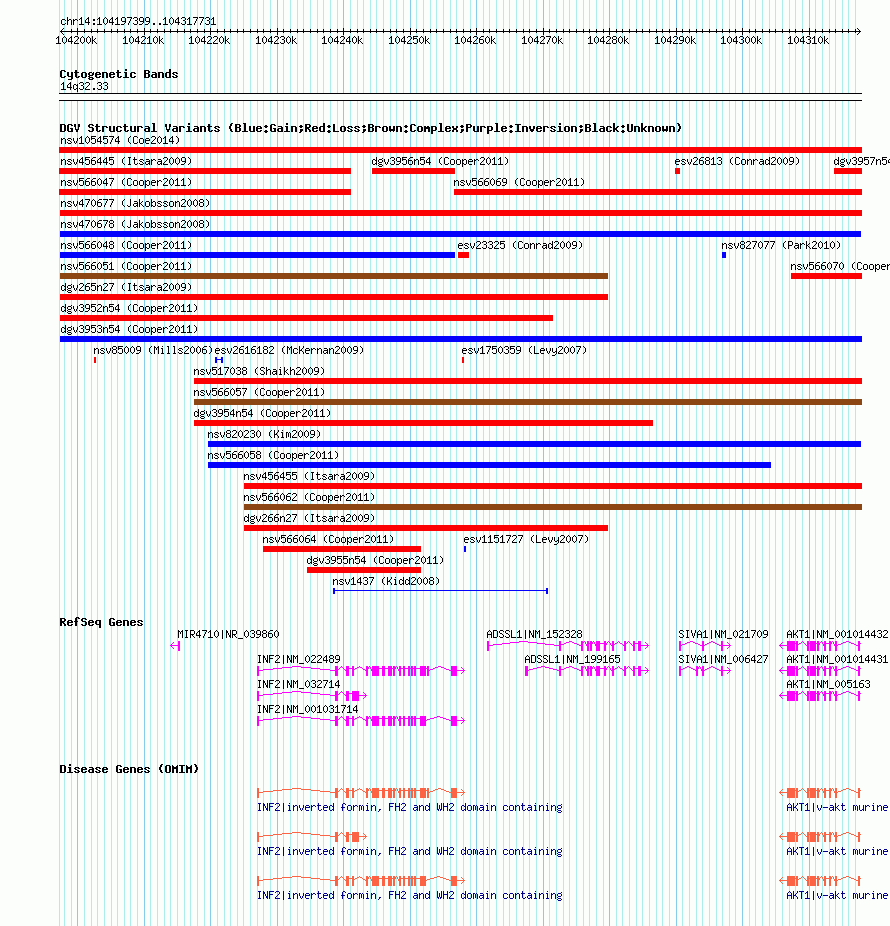
Task: Click the esv23325 (Conrad2009) label
Action: pyautogui.click(x=520, y=245)
